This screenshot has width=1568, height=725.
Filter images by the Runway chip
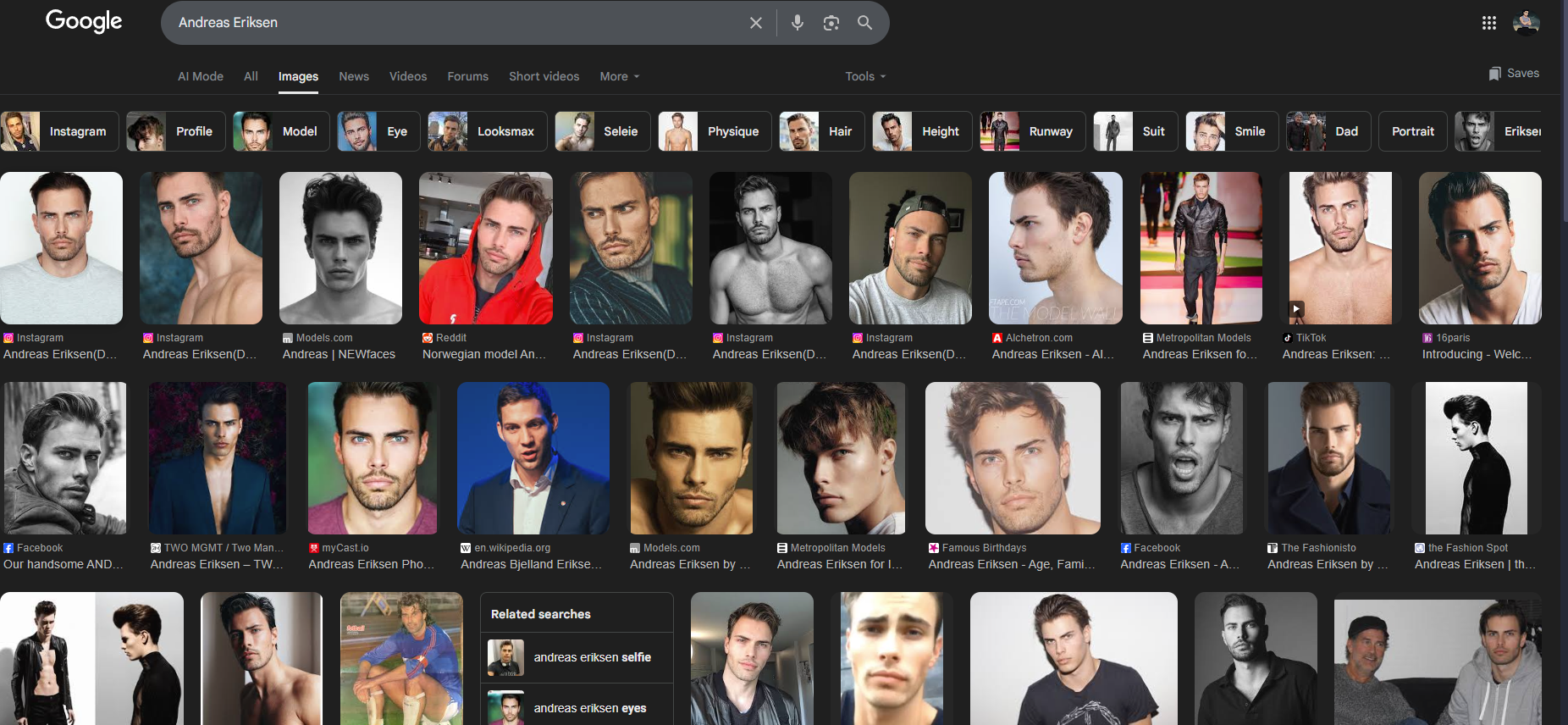tap(1032, 131)
